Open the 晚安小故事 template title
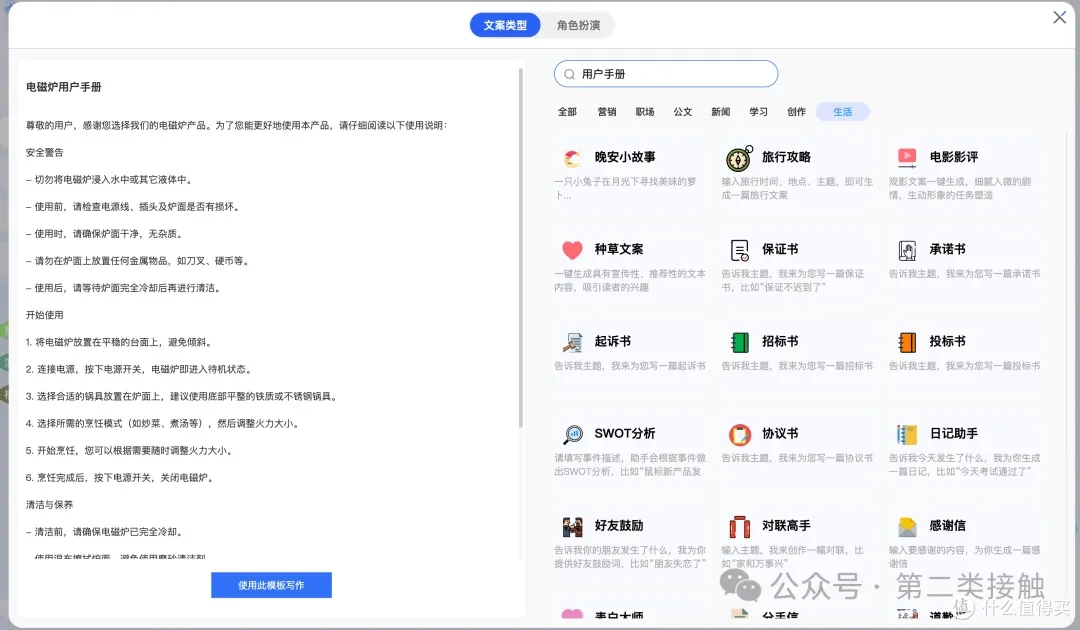1080x630 pixels. tap(625, 157)
